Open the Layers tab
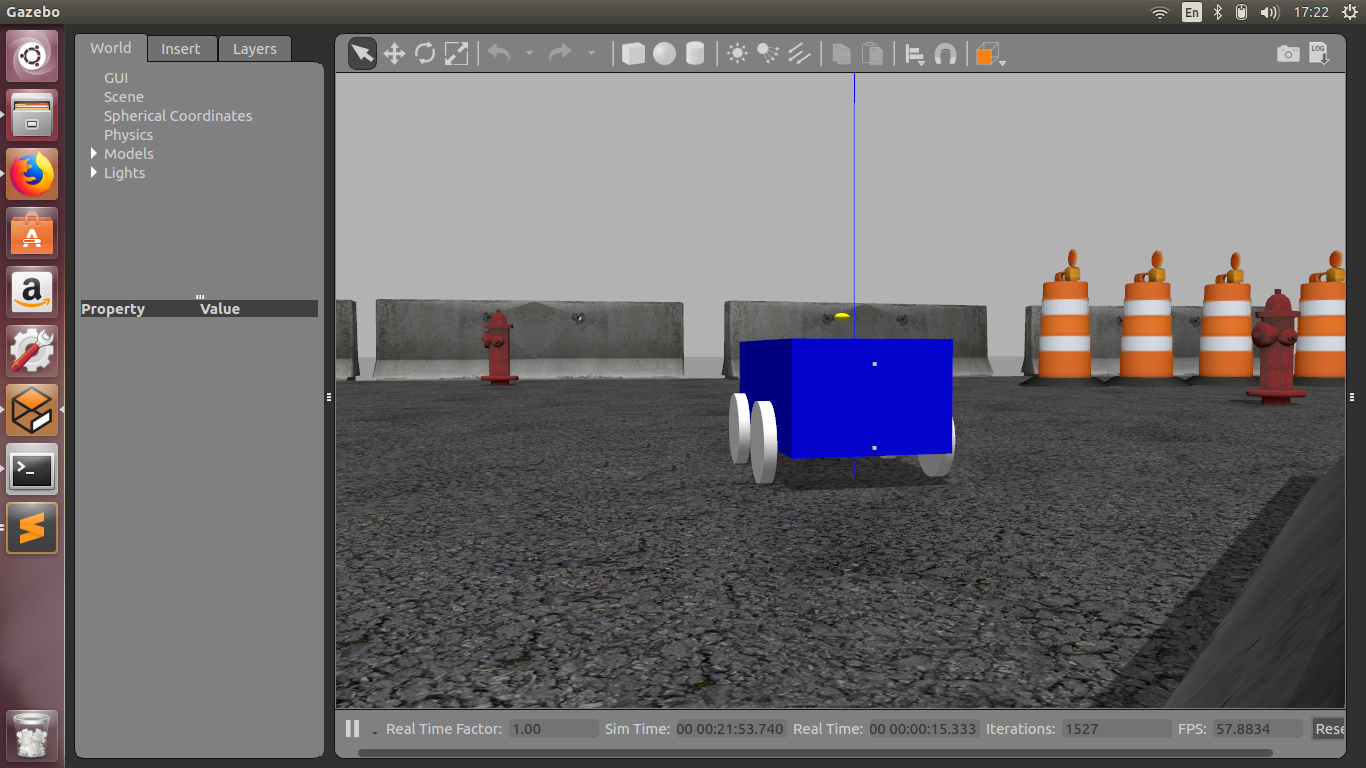Viewport: 1366px width, 768px height. click(254, 48)
